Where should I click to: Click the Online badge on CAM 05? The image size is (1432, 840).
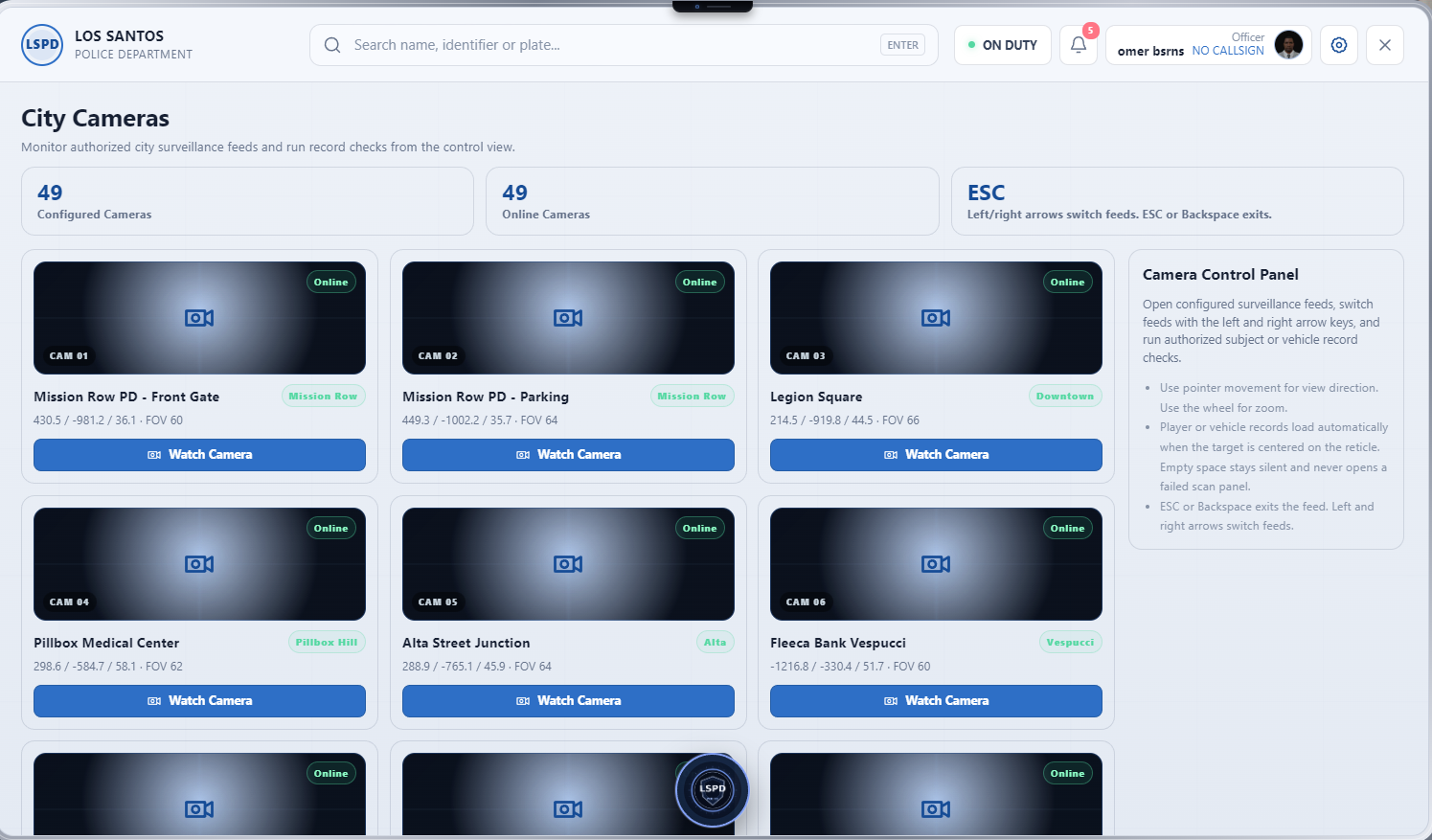point(700,529)
